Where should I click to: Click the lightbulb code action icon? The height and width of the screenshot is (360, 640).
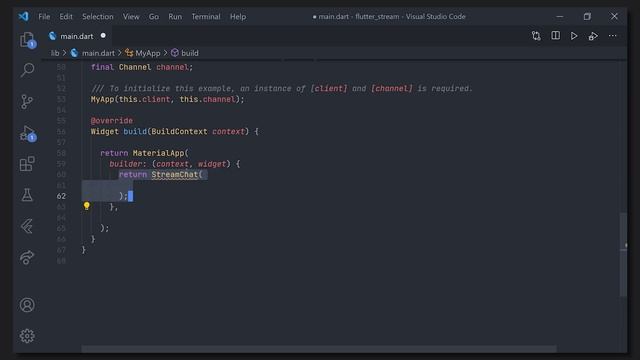coord(87,206)
